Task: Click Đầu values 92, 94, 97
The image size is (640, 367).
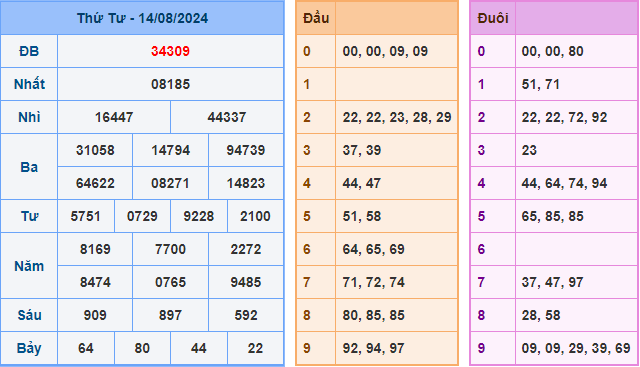Action: coord(373,349)
